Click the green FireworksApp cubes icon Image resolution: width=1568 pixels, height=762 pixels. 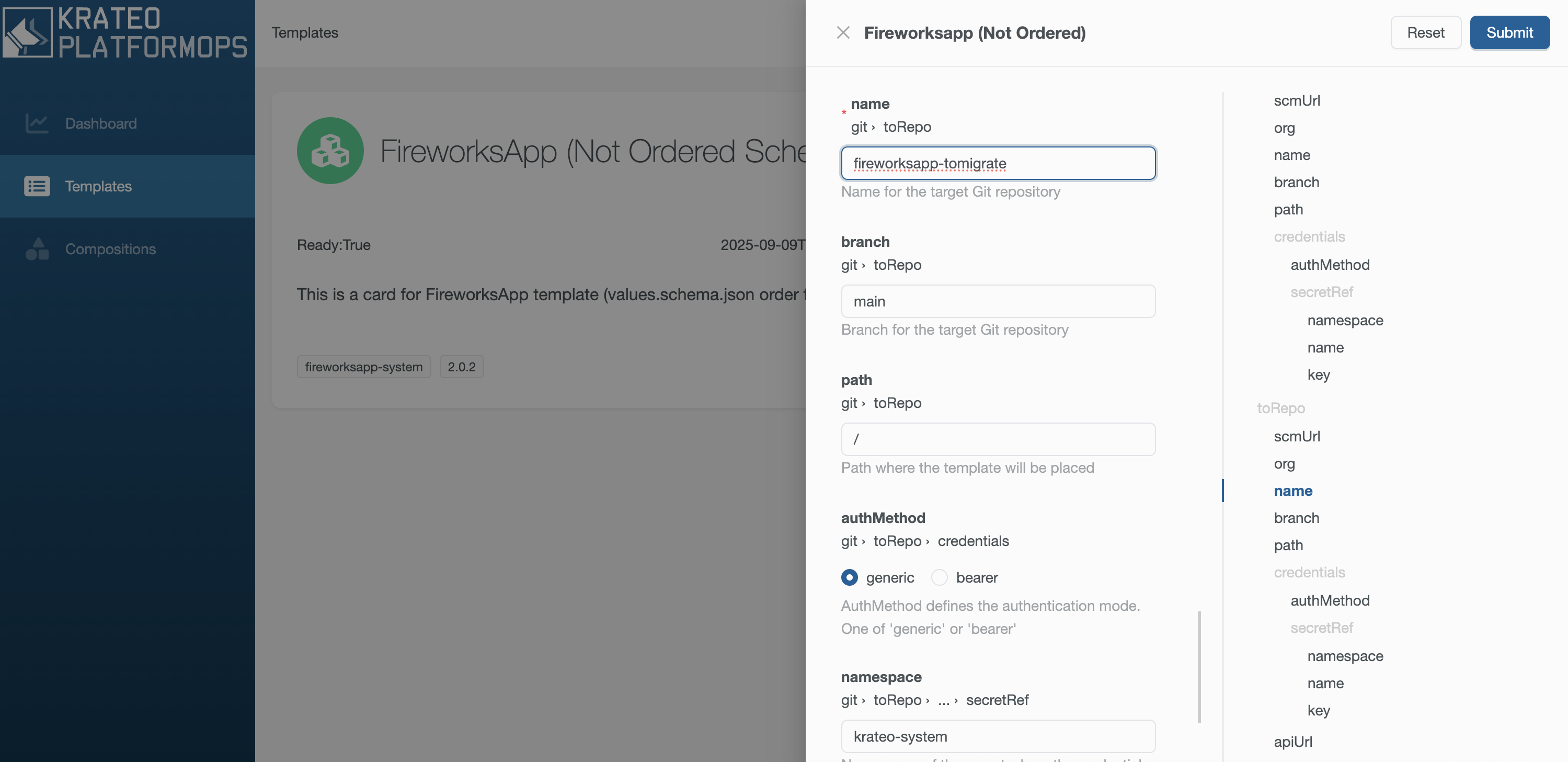(330, 151)
